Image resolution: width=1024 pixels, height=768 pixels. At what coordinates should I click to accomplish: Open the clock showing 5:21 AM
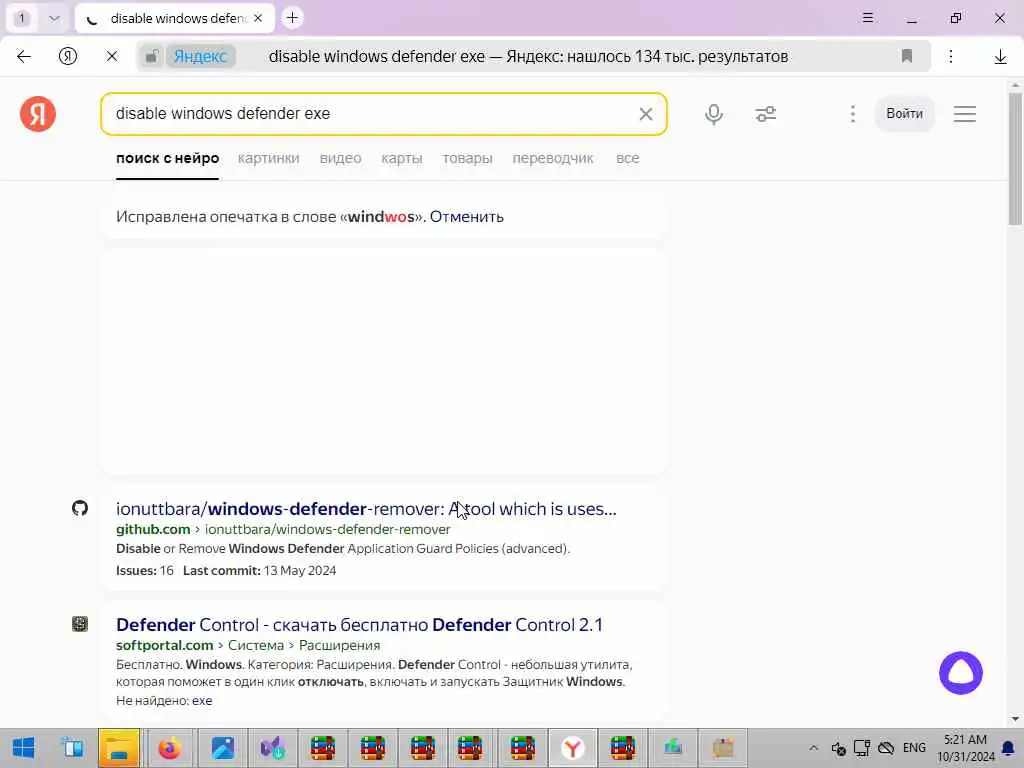966,748
